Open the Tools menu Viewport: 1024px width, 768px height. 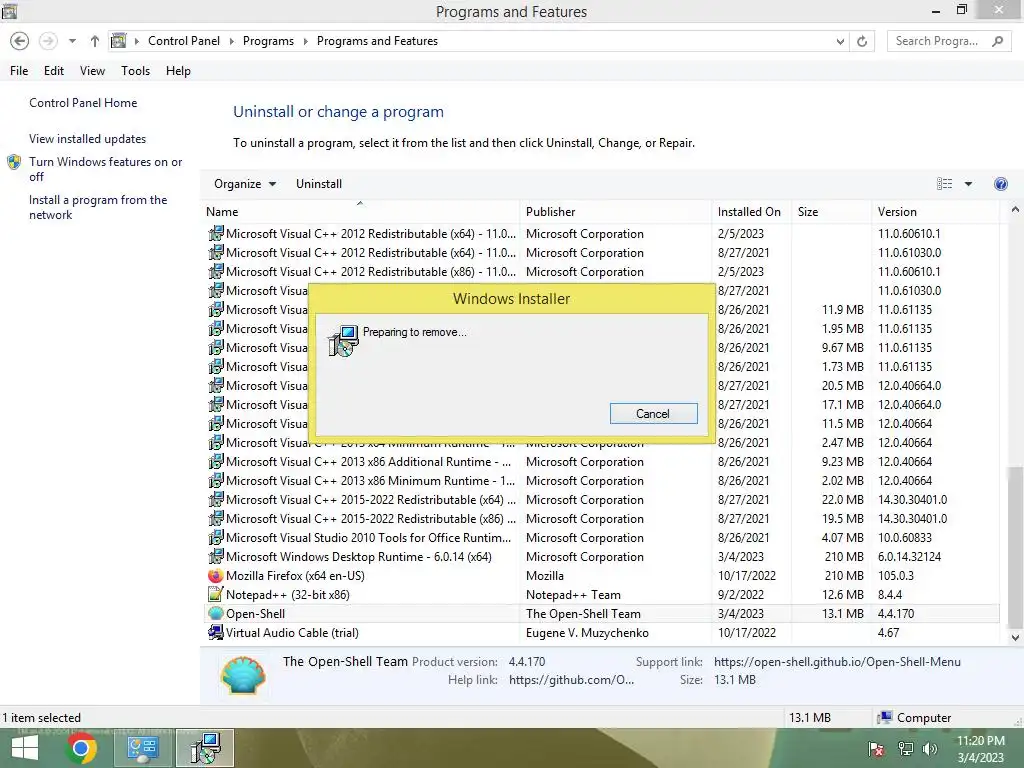[135, 71]
